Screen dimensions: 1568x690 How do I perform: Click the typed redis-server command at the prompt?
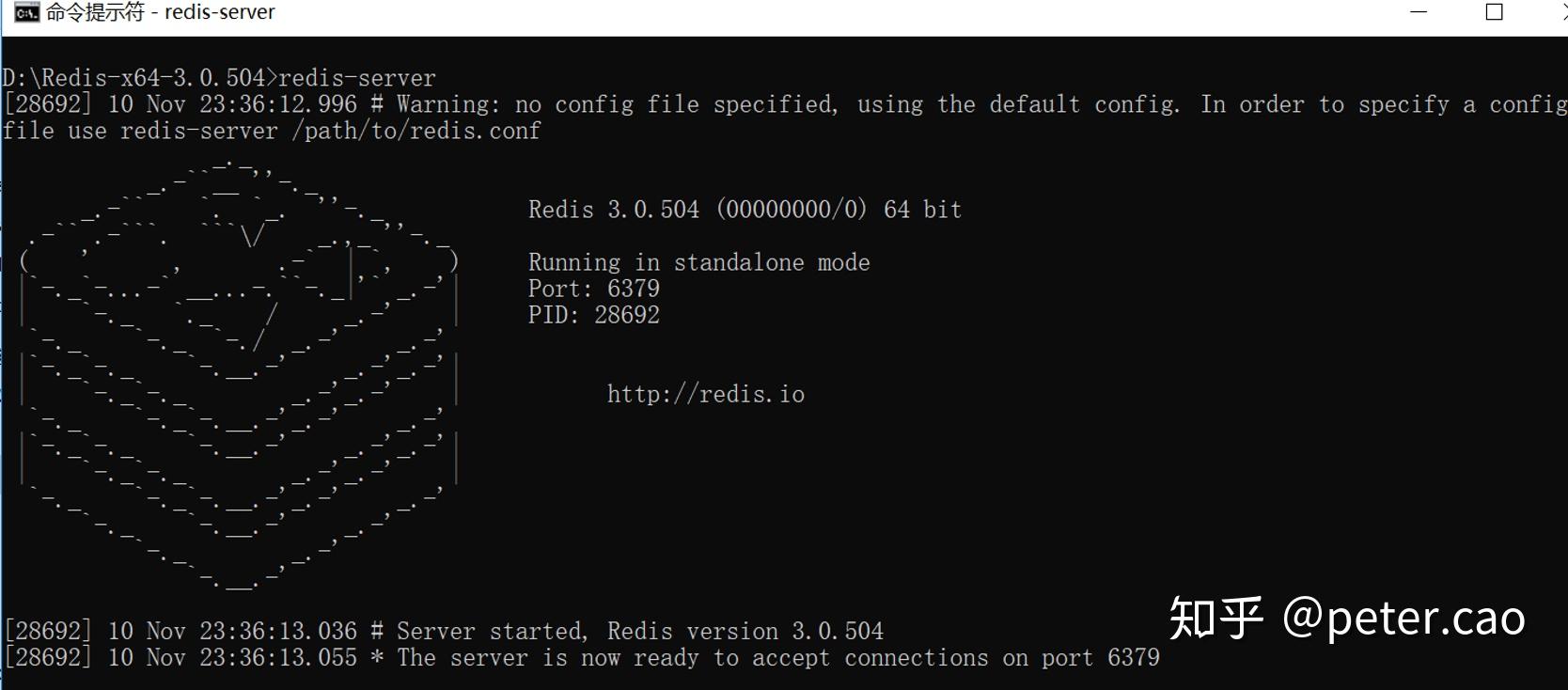tap(357, 78)
